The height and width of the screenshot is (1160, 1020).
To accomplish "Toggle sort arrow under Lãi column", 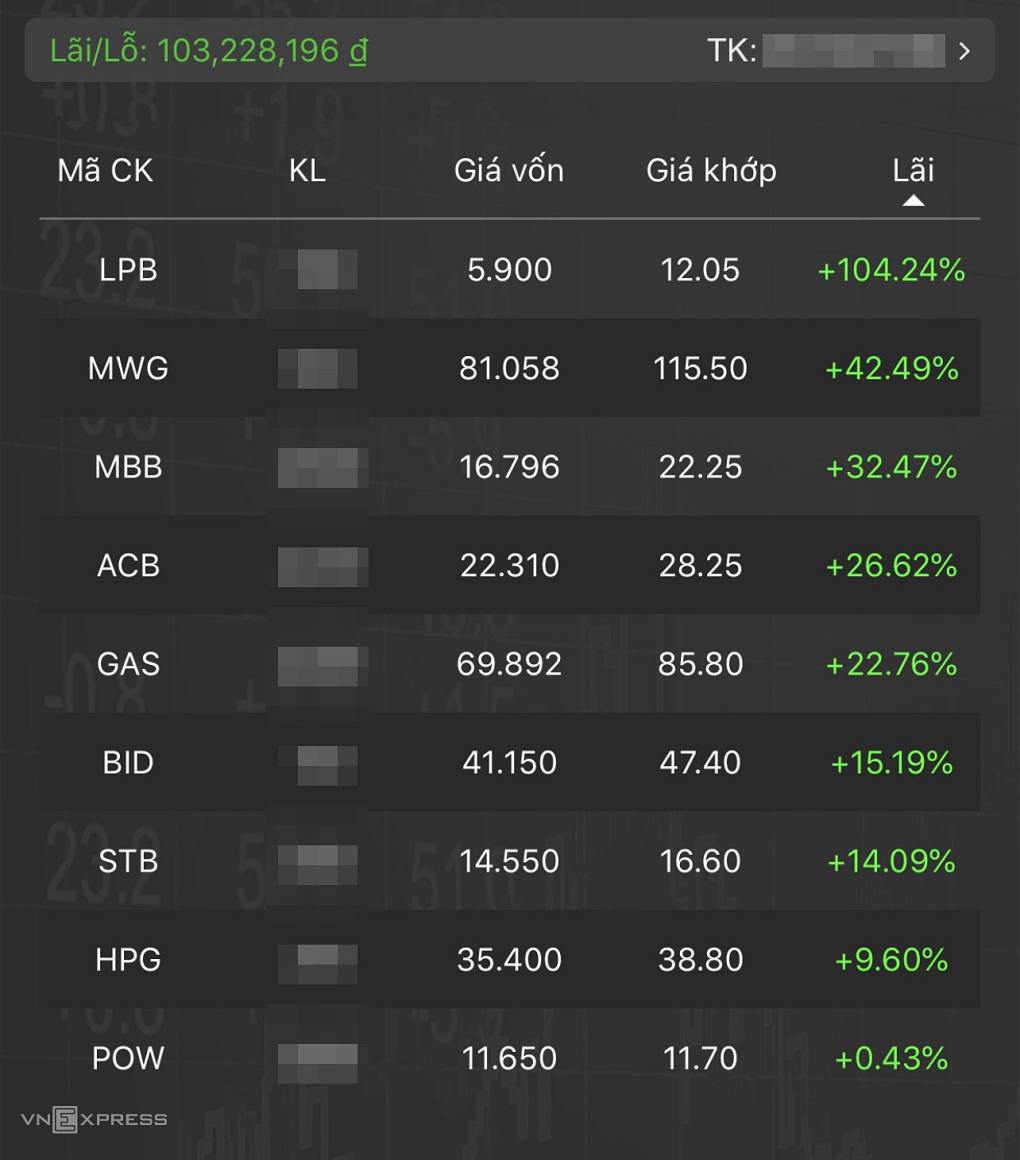I will pos(913,201).
